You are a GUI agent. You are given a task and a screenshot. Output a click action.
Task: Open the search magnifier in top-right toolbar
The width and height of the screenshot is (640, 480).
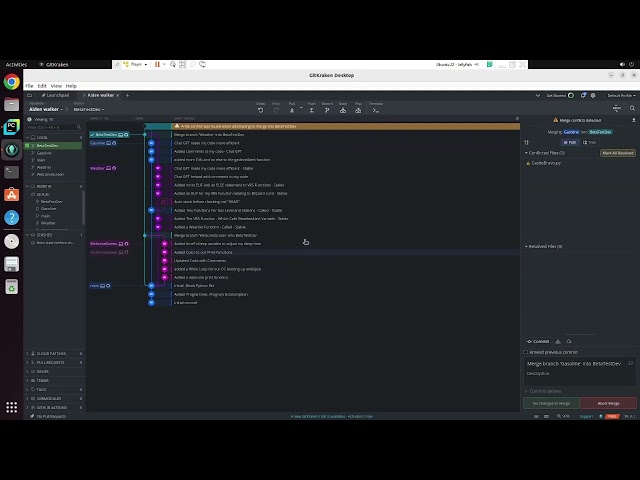(x=632, y=108)
